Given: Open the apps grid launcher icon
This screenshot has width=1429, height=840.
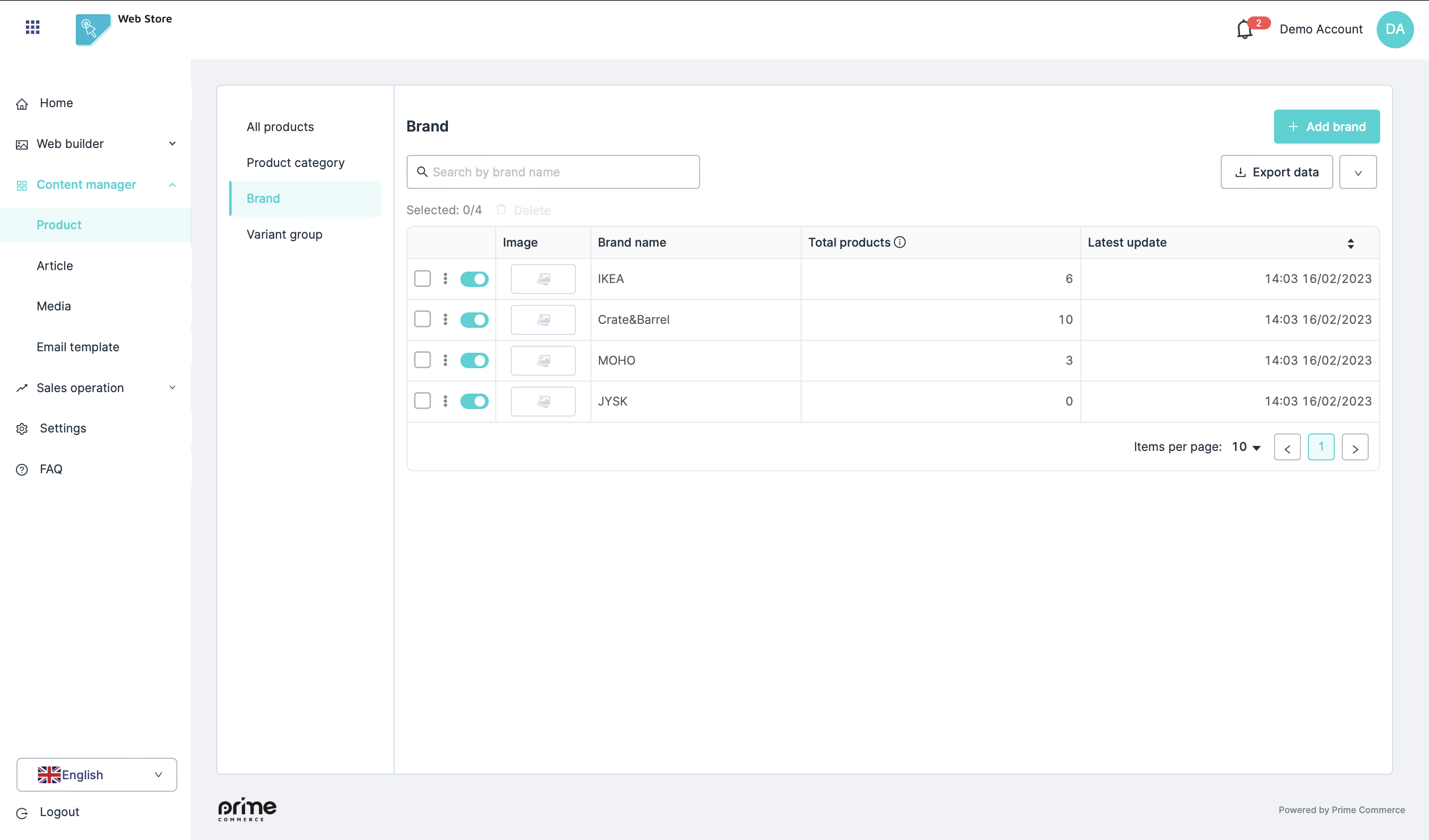Looking at the screenshot, I should point(32,27).
